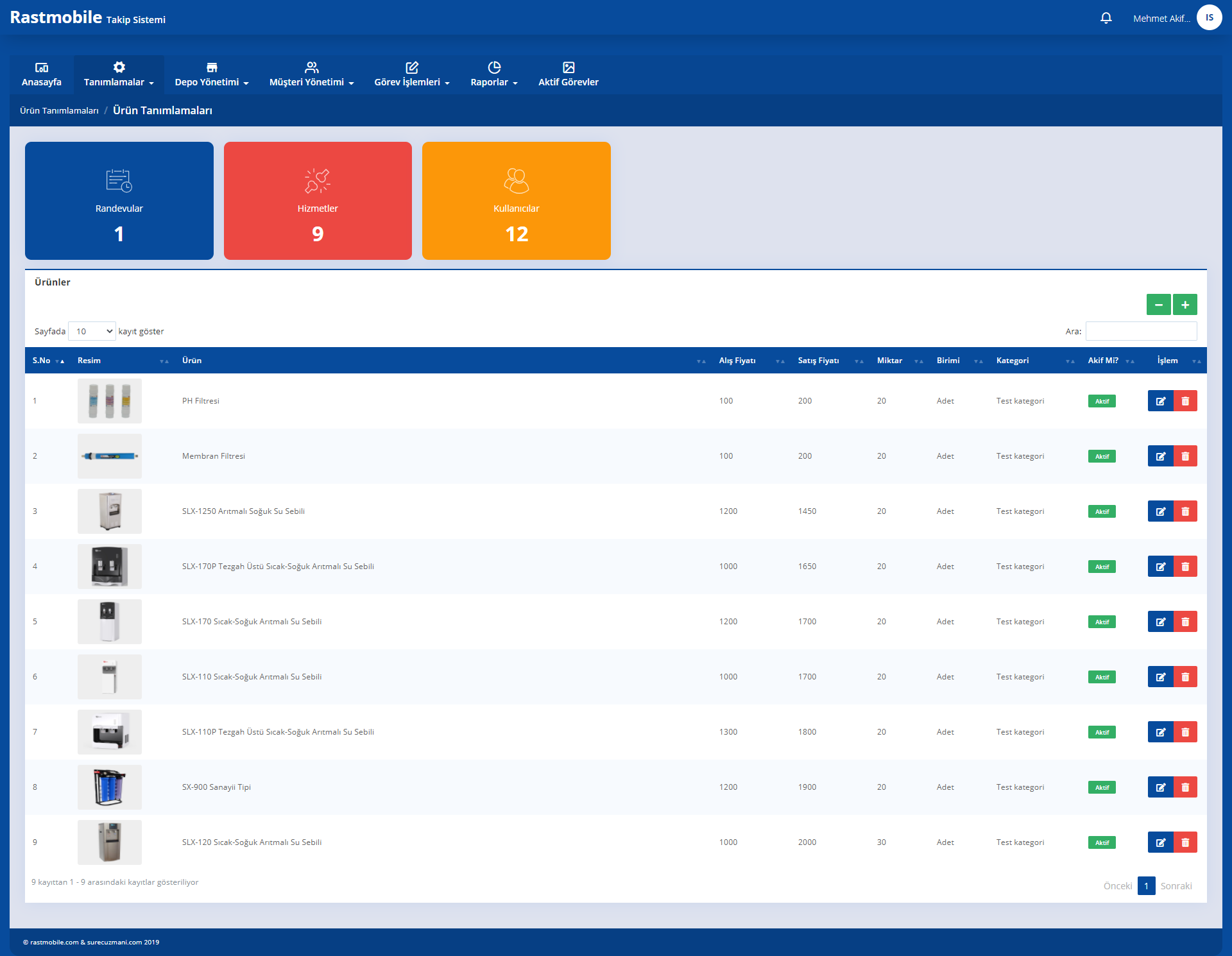Expand the Tanımlamalar menu

119,74
